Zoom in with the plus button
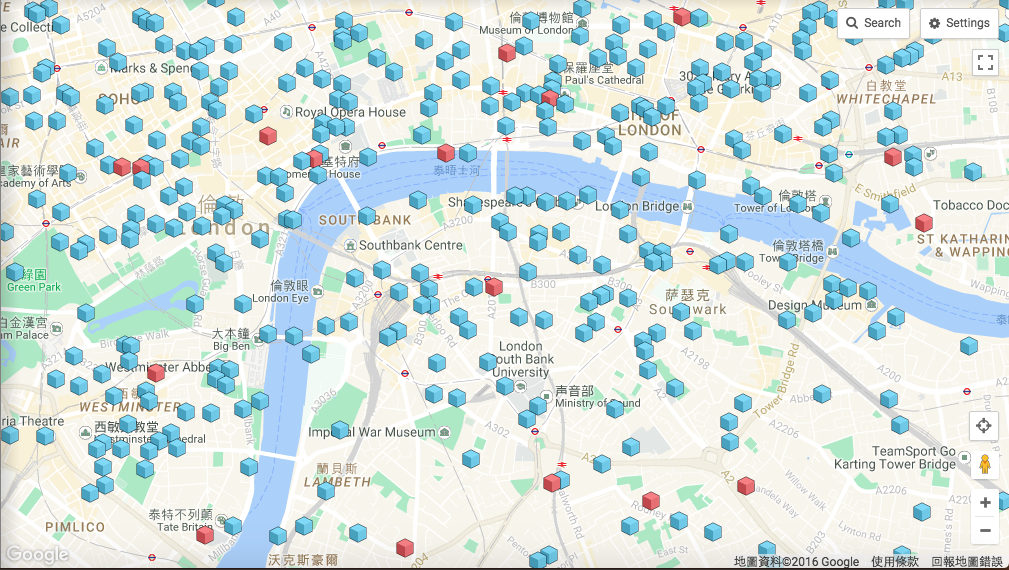This screenshot has width=1009, height=570. [x=985, y=502]
